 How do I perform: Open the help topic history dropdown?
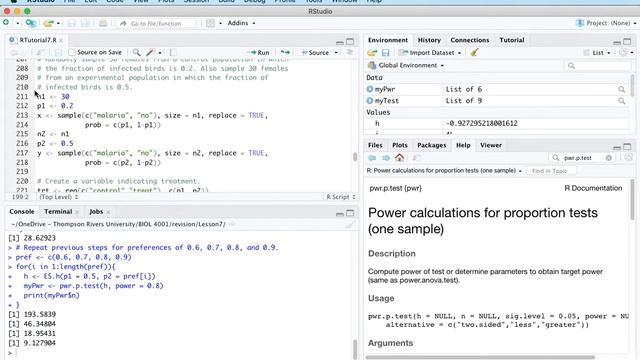(520, 171)
